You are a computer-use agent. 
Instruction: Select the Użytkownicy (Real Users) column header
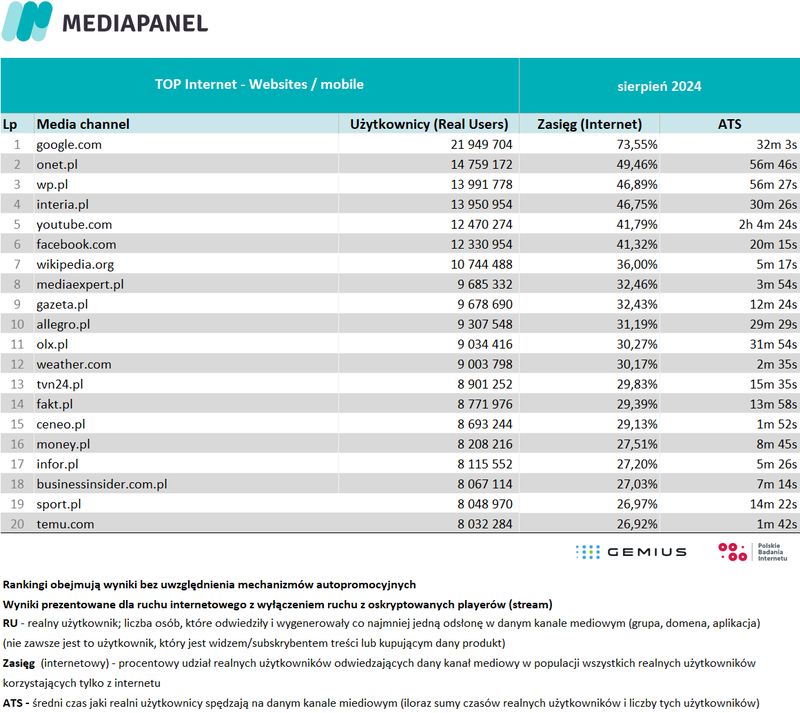tap(429, 124)
